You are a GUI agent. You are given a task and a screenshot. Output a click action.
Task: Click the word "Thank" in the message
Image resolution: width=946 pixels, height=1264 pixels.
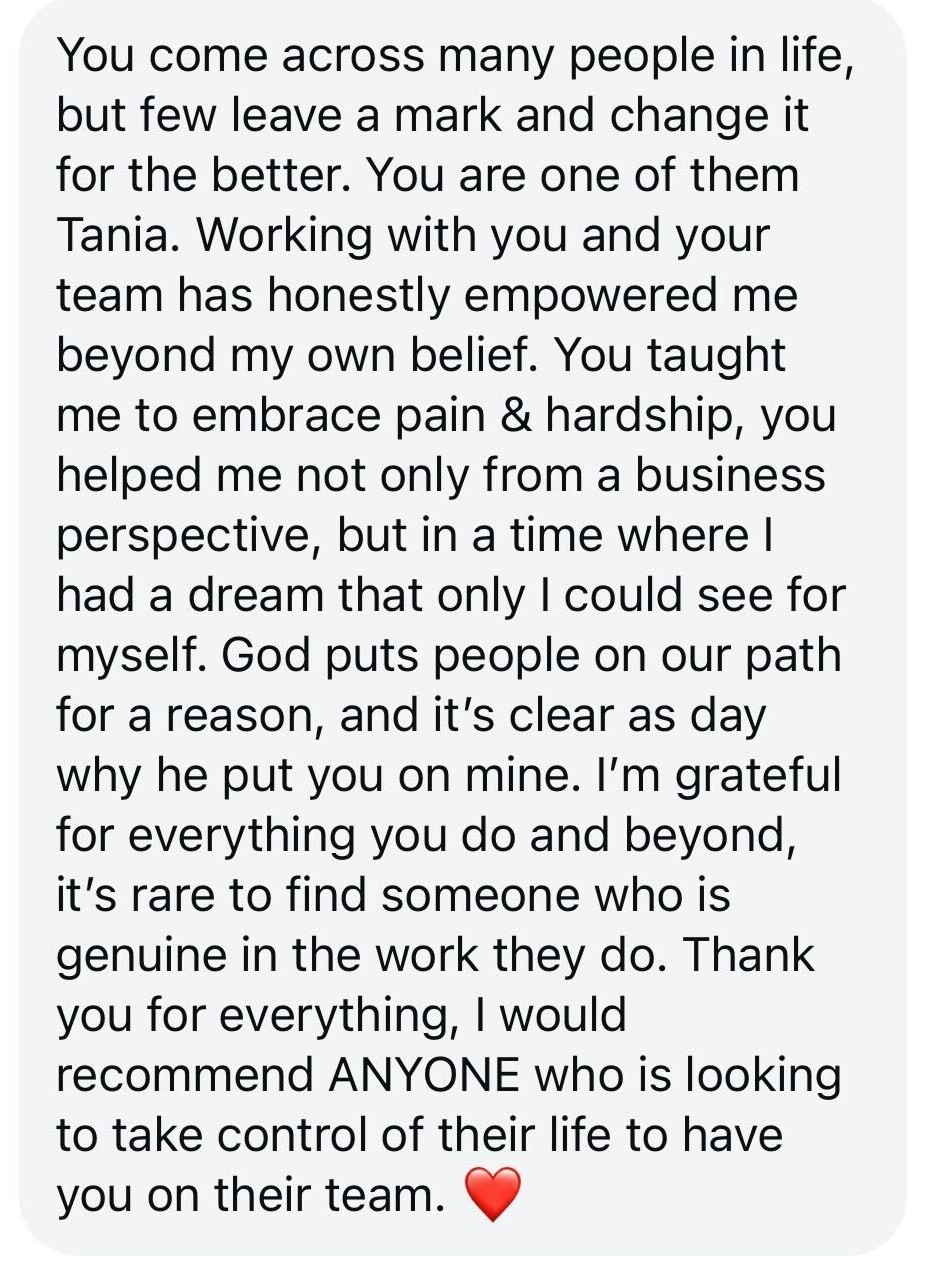pos(747,955)
